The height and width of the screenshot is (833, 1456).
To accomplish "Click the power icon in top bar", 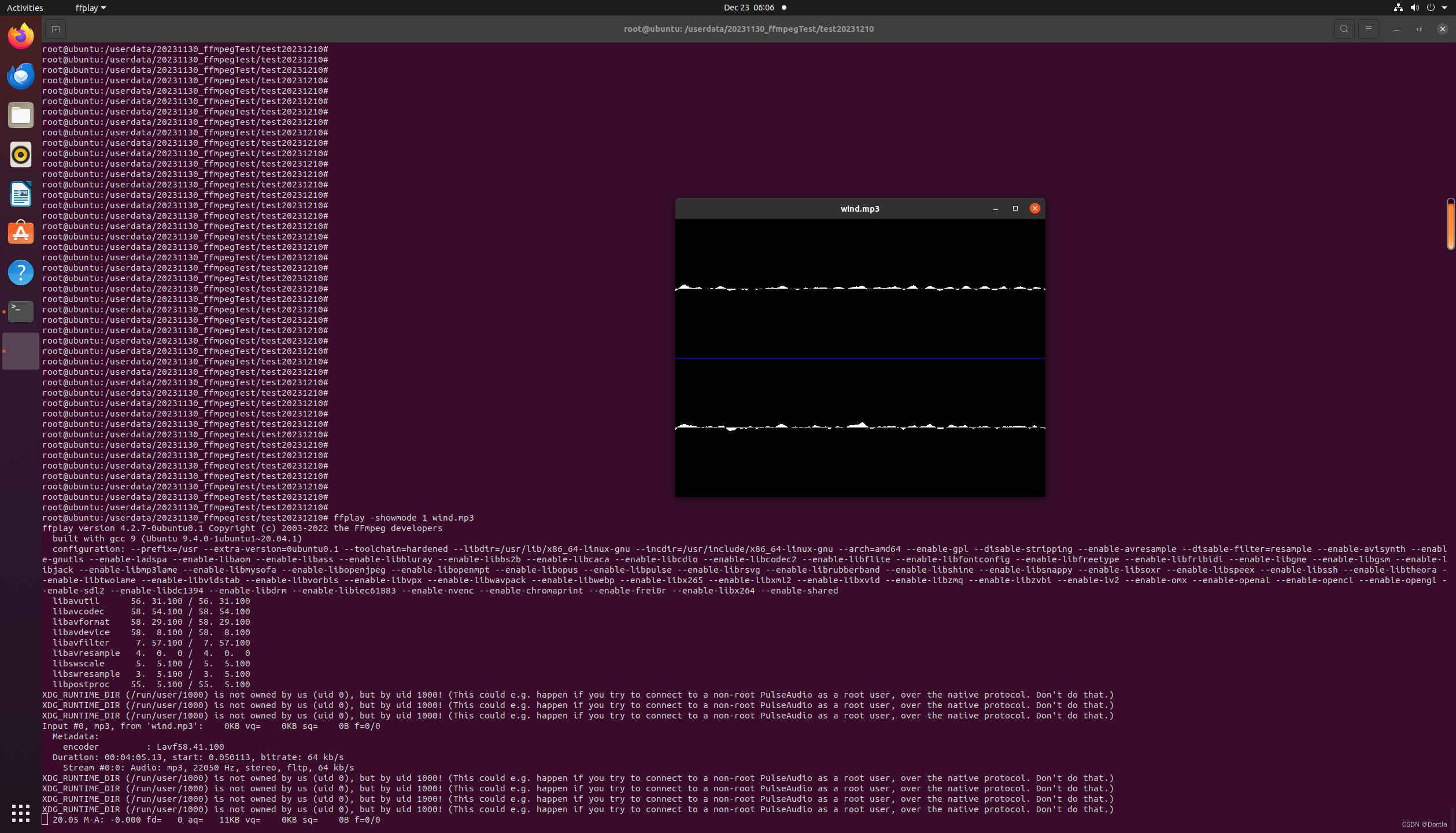I will coord(1431,8).
